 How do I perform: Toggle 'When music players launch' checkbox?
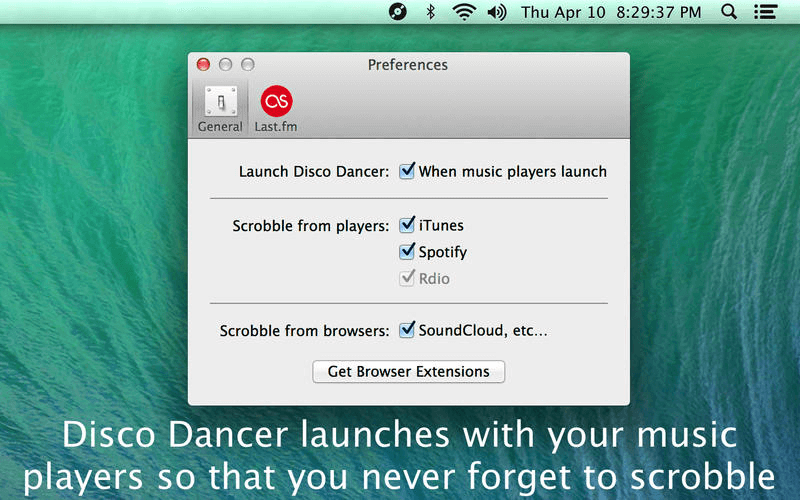click(407, 171)
